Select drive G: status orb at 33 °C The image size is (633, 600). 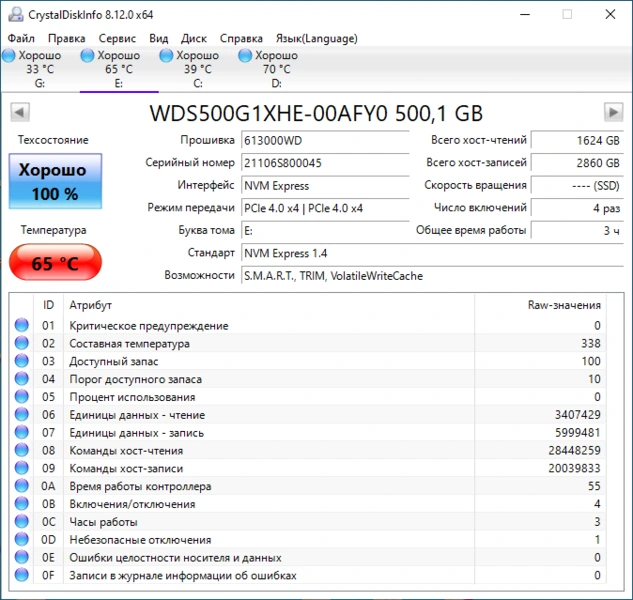tap(10, 56)
